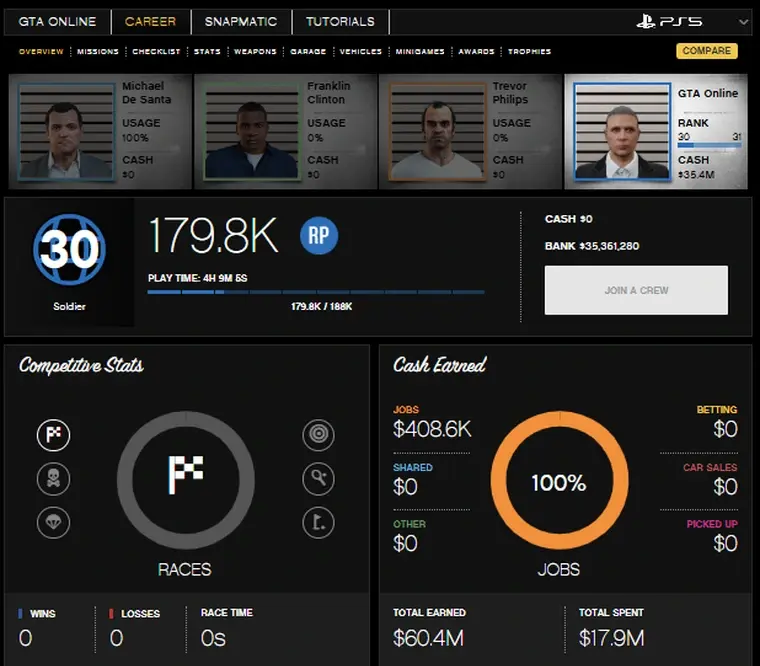Select the Shooting Range target icon
760x666 pixels.
(318, 435)
